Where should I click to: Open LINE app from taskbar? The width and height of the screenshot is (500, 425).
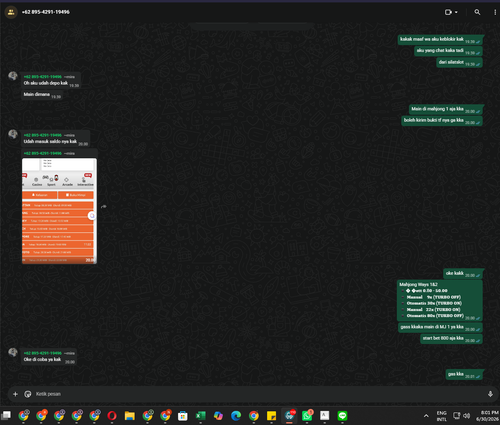342,416
